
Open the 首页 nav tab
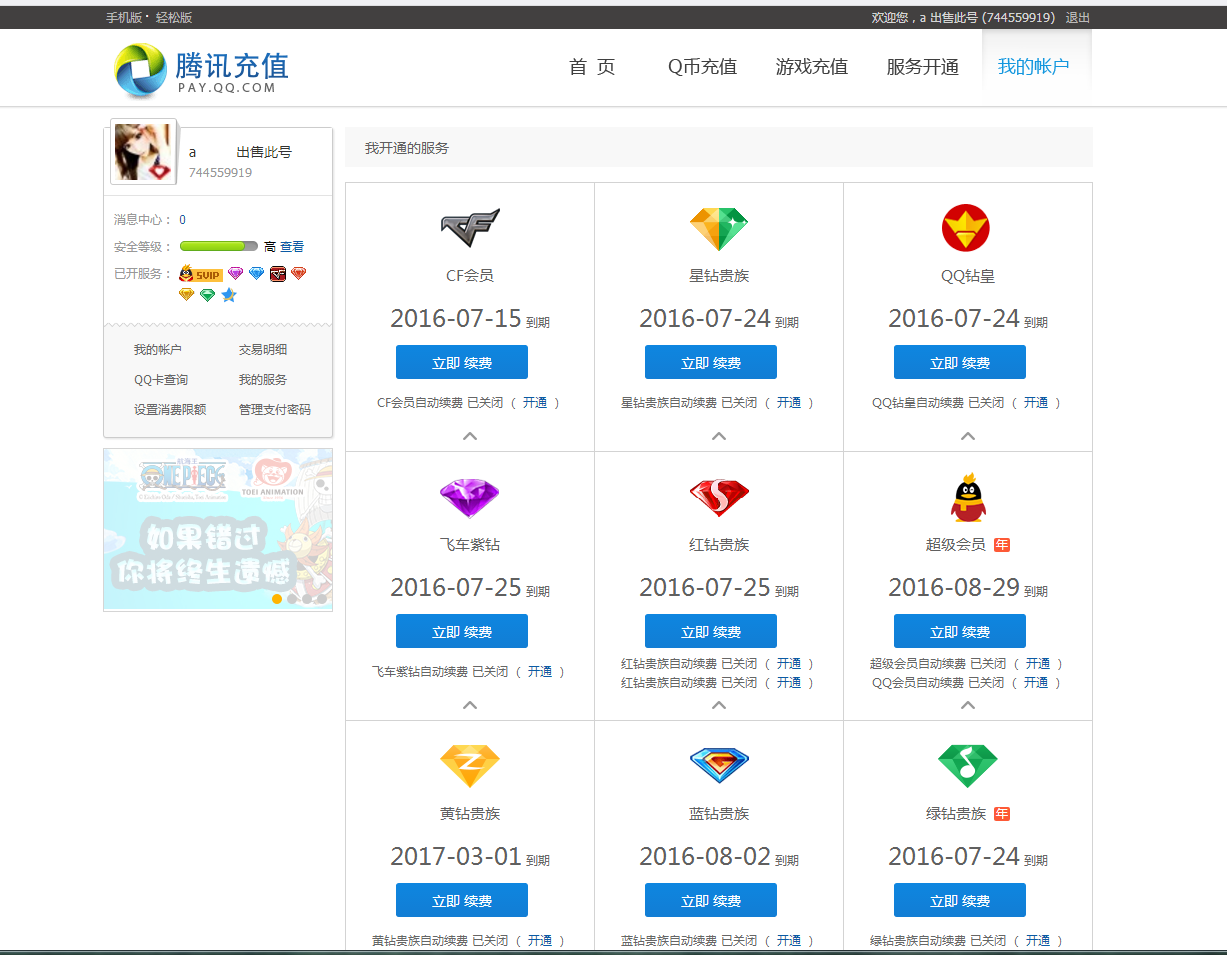[592, 67]
